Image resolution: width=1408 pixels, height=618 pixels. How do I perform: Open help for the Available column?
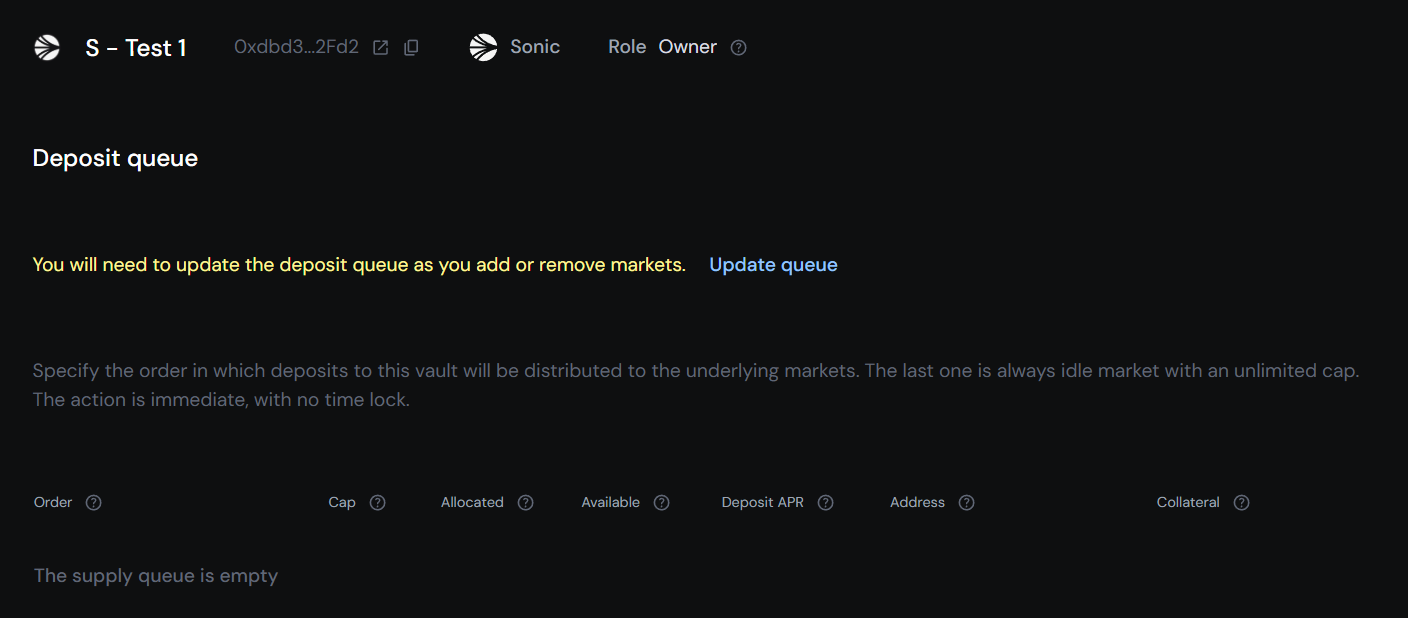tap(661, 502)
